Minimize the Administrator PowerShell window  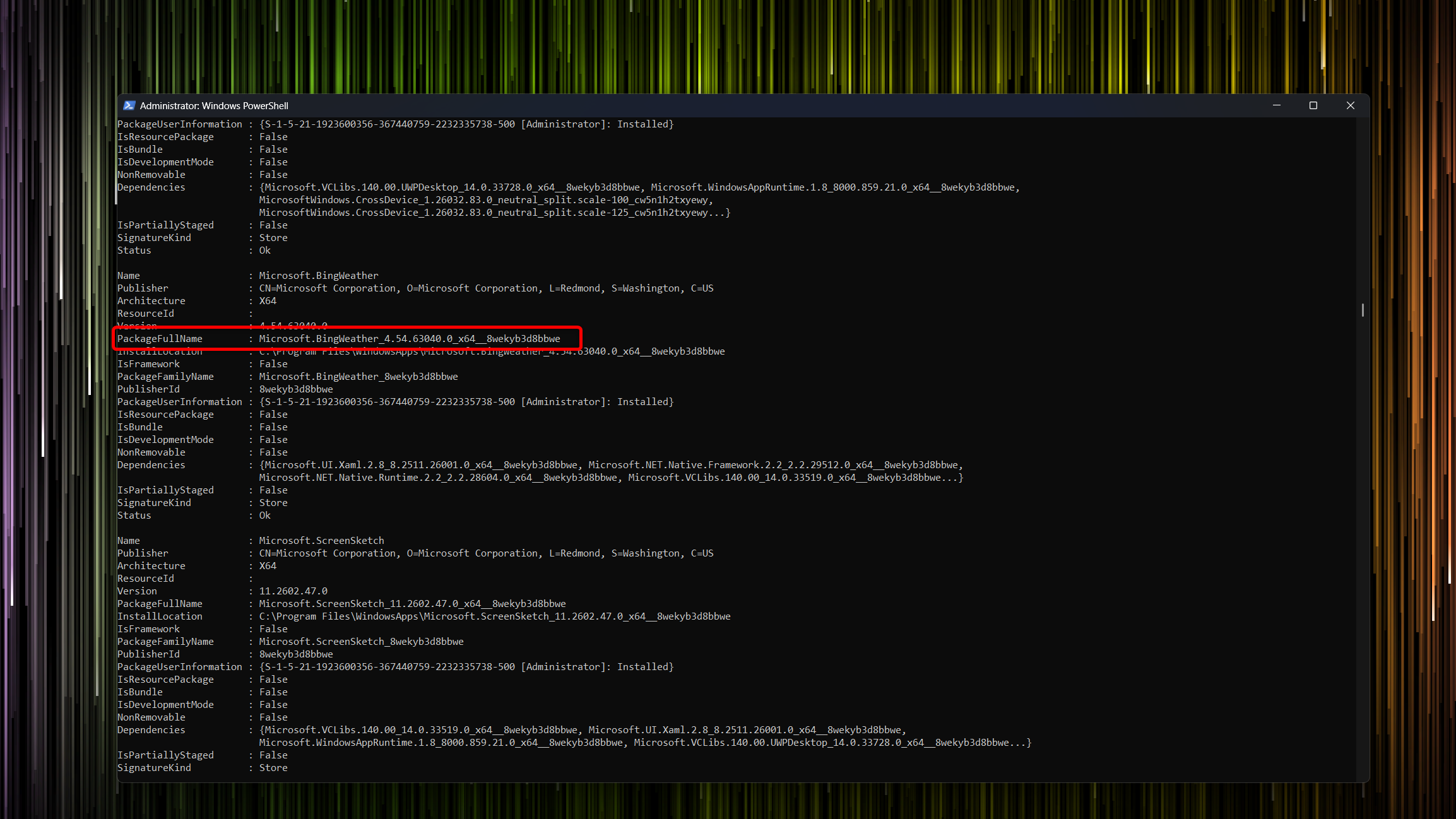(1277, 105)
